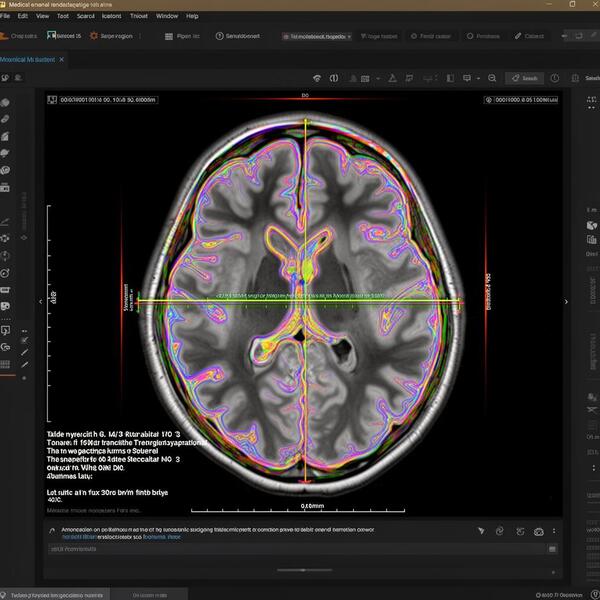Click the spiral icon in left sidebar

tap(5, 170)
